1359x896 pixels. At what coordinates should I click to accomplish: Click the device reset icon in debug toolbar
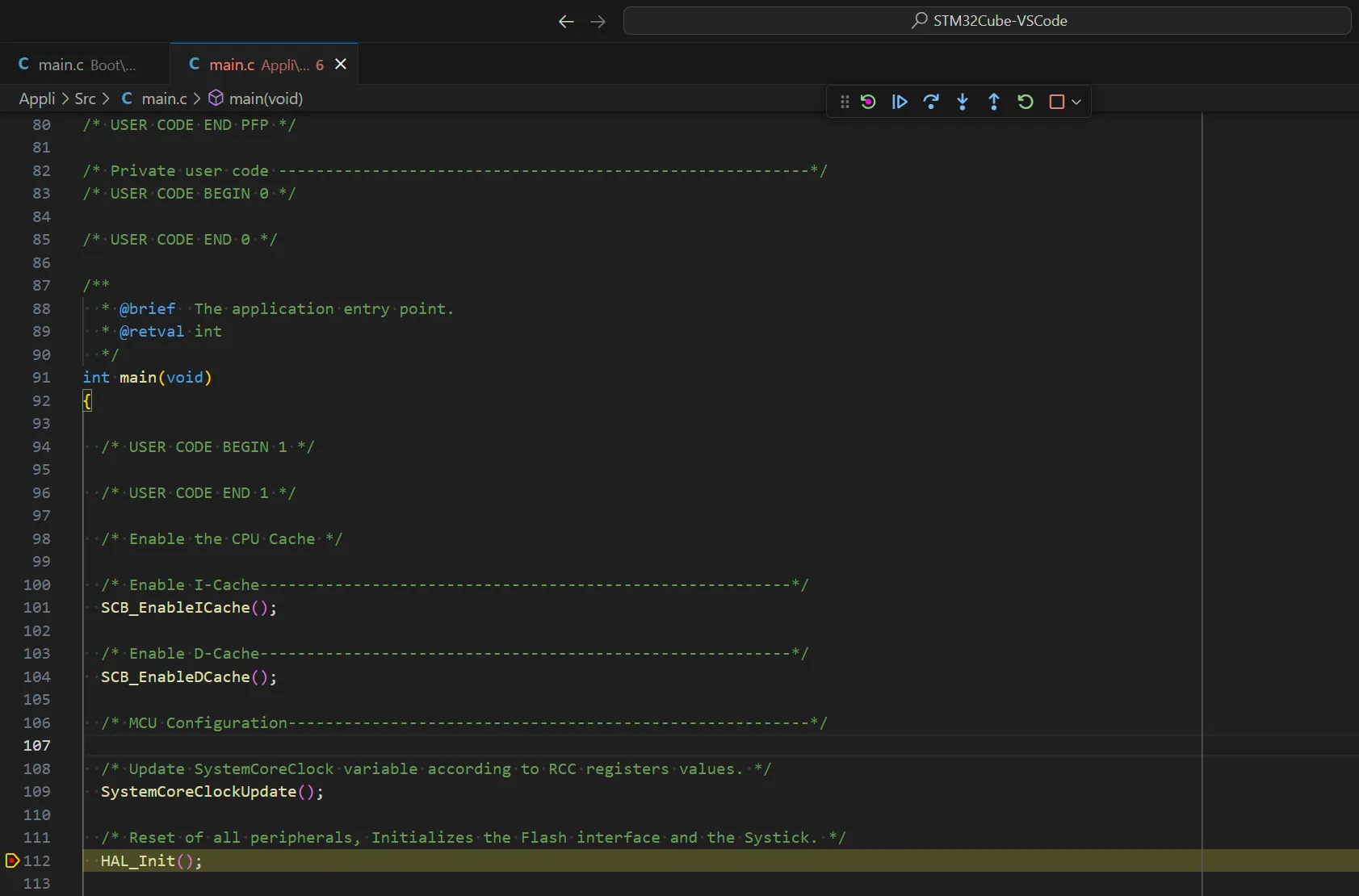coord(868,102)
